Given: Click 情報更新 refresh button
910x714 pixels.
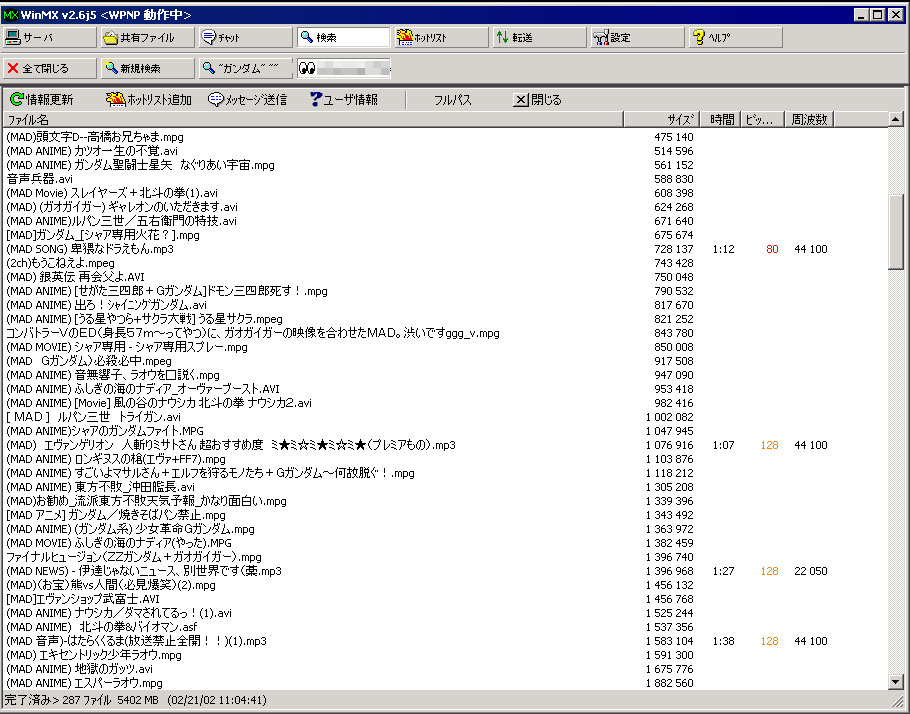Looking at the screenshot, I should (x=42, y=100).
